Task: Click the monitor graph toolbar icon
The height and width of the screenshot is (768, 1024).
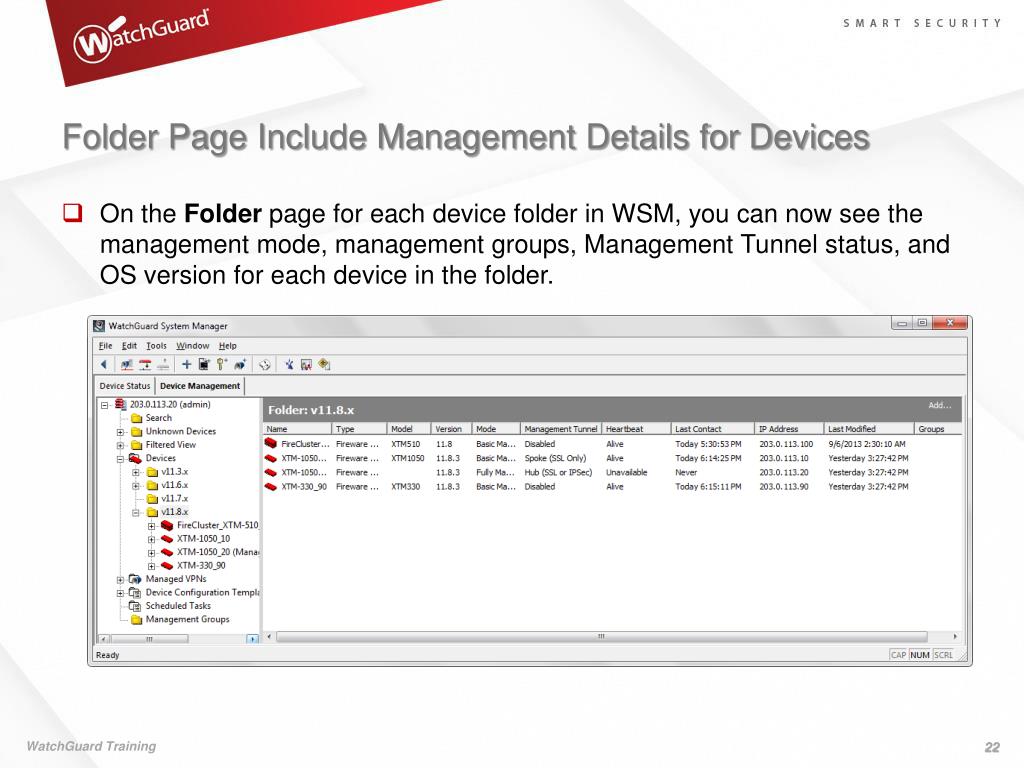Action: (306, 364)
